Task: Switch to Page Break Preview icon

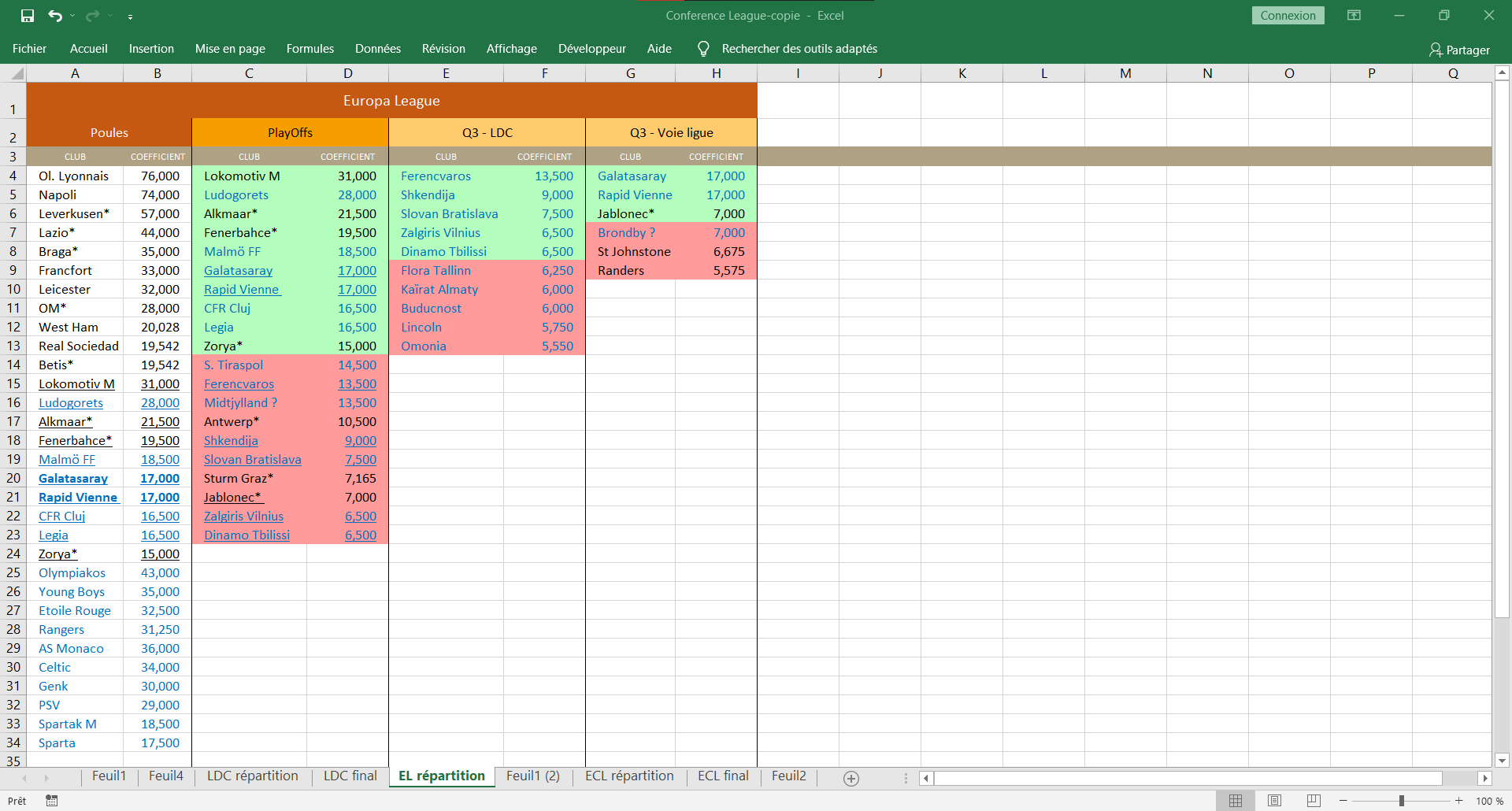Action: (1314, 801)
